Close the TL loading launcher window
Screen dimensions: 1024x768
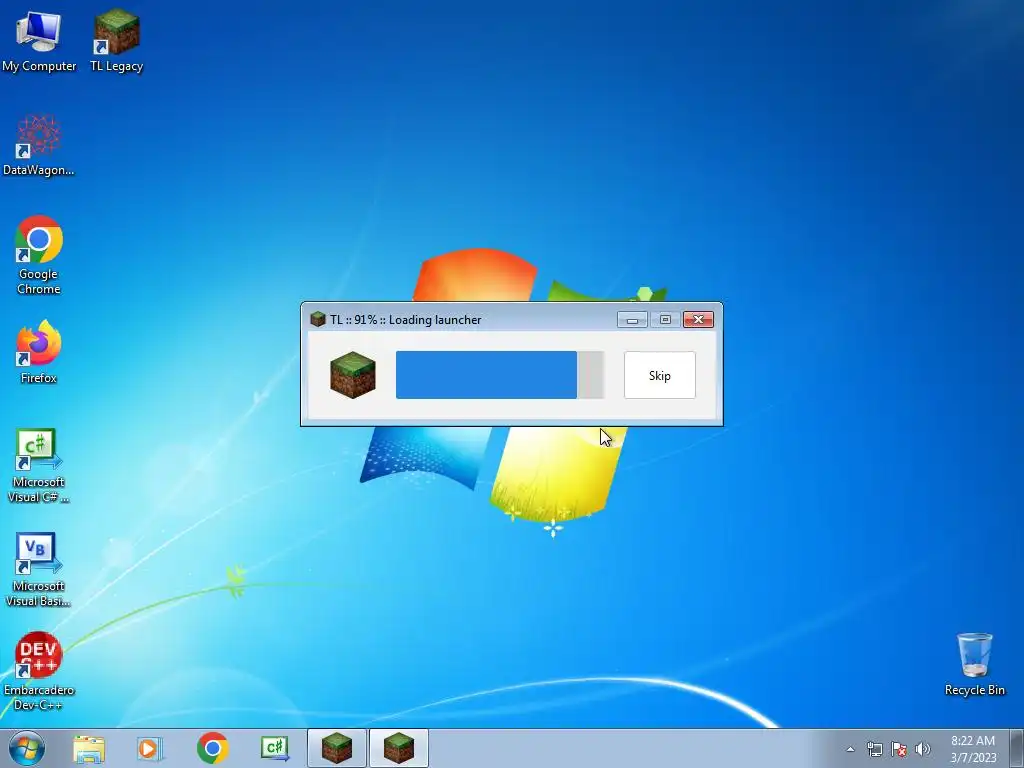(x=698, y=319)
